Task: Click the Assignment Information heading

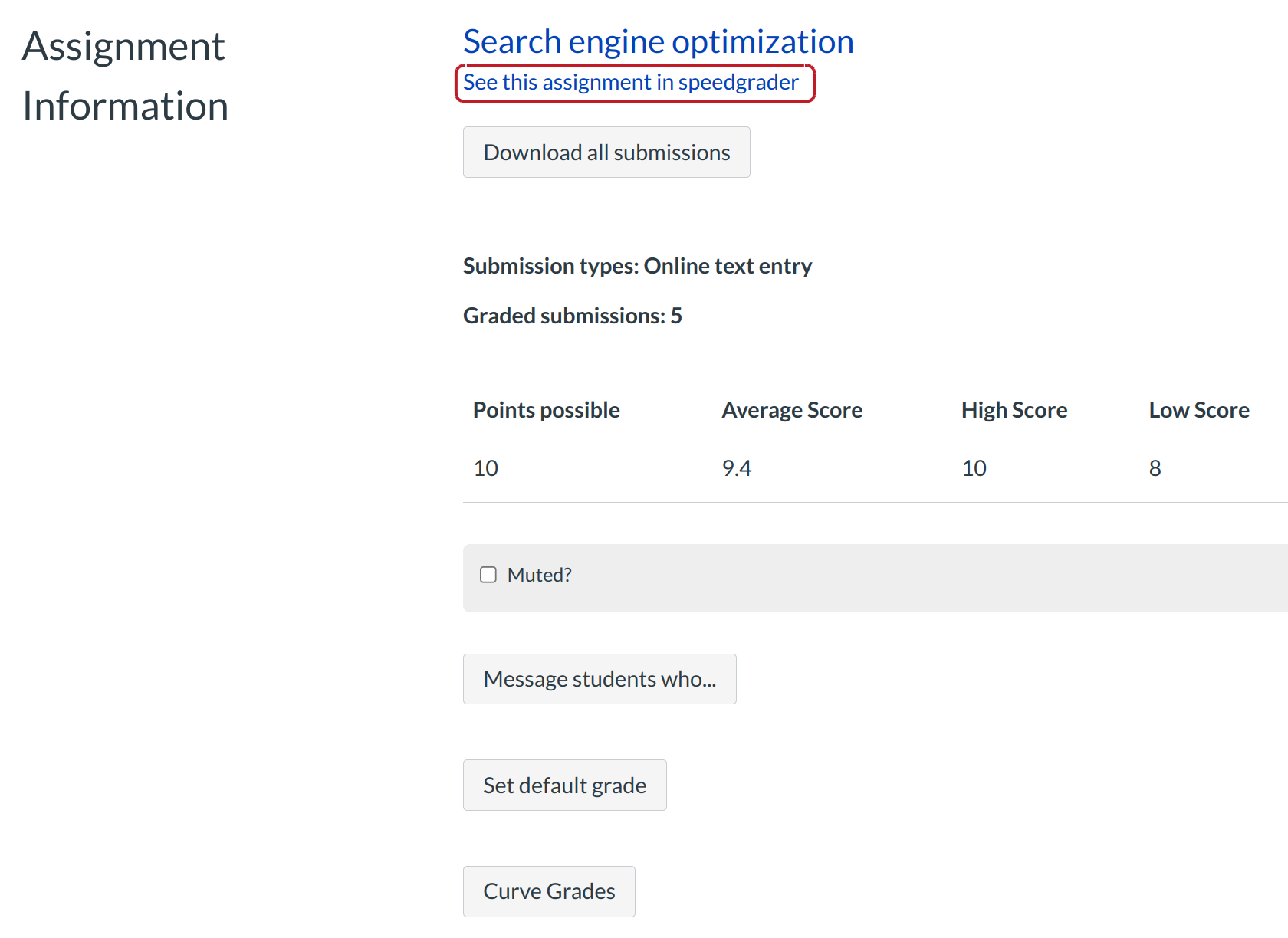Action: [125, 76]
